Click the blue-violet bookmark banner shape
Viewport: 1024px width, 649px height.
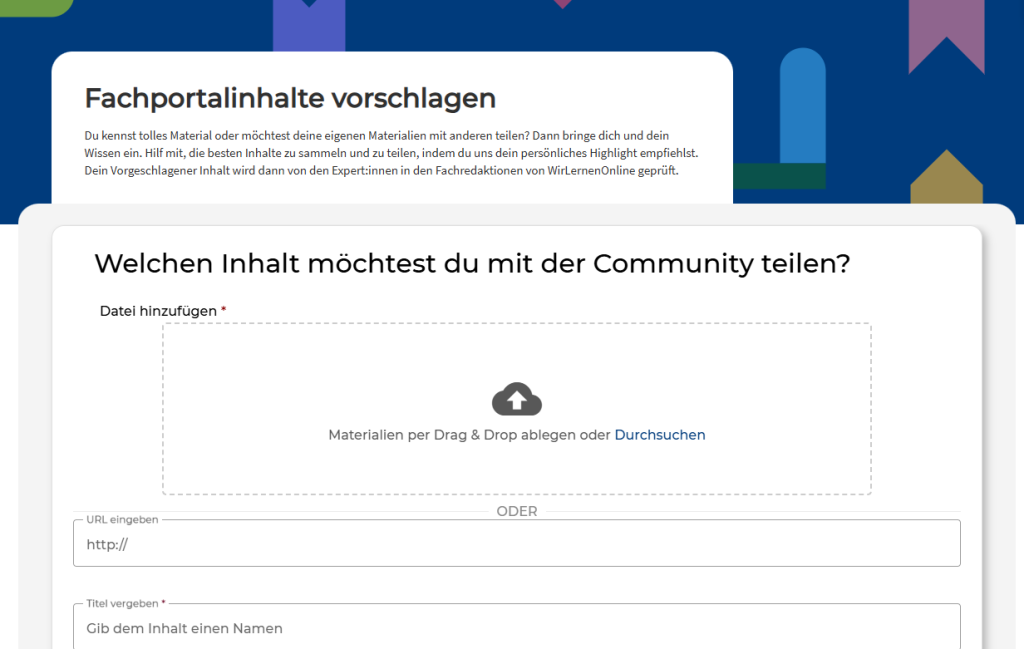point(309,26)
